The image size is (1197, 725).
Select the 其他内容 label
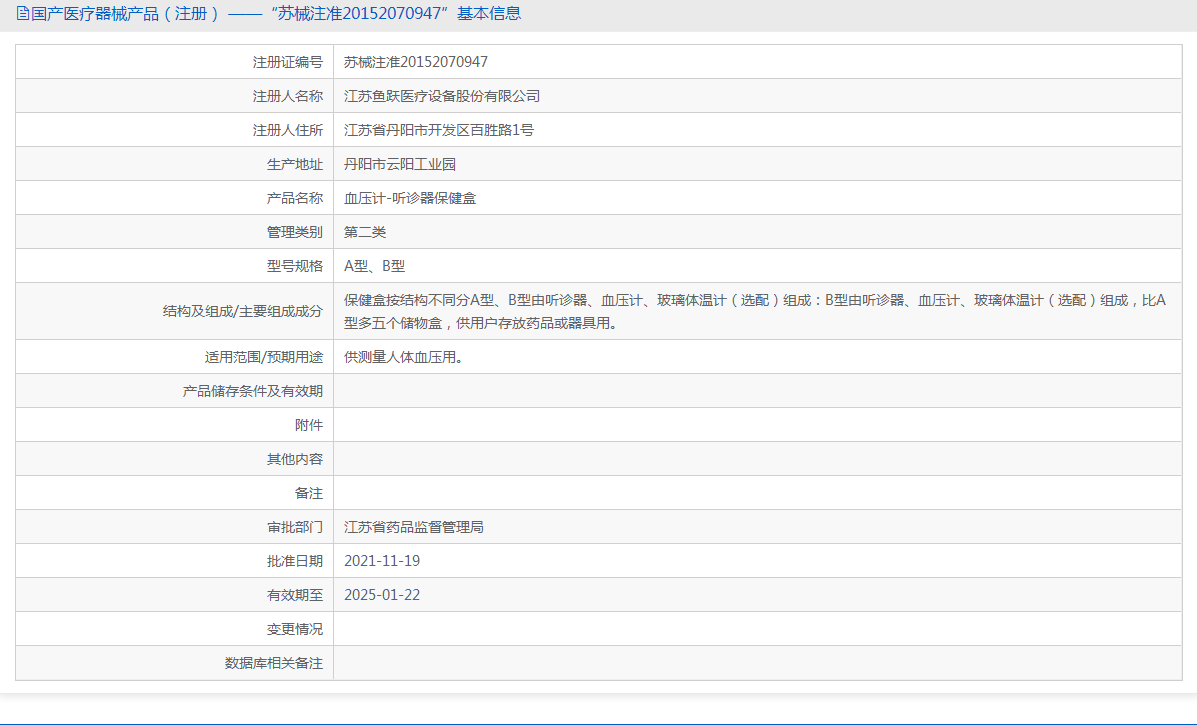coord(295,459)
